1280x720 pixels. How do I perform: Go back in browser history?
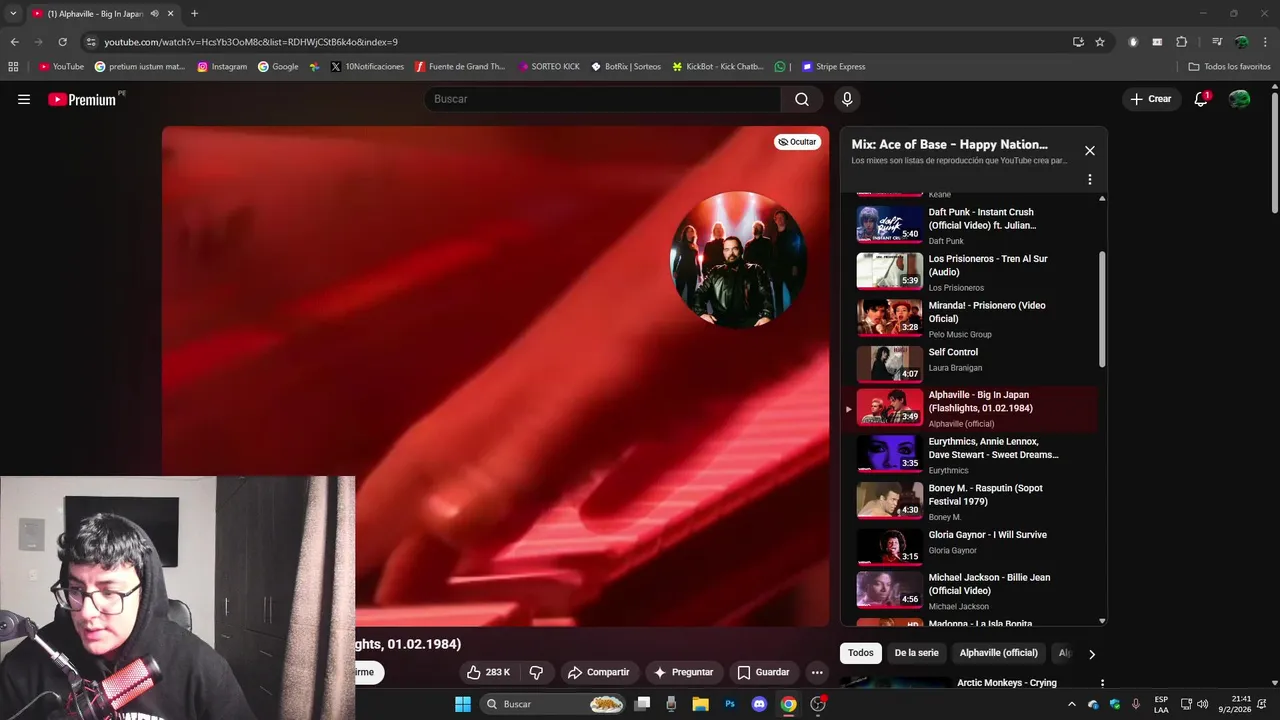point(14,42)
